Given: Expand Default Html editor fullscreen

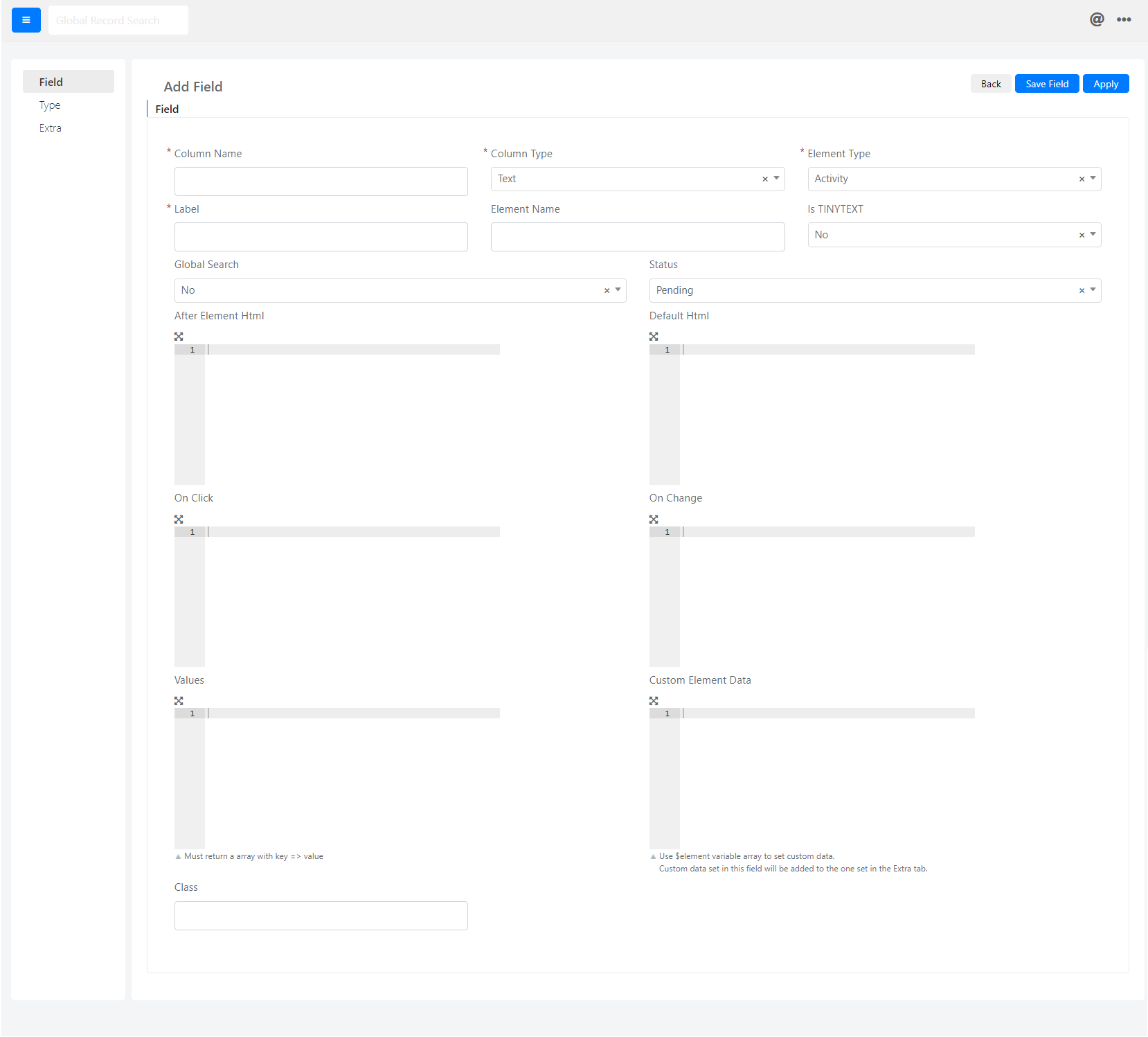Looking at the screenshot, I should click(654, 337).
